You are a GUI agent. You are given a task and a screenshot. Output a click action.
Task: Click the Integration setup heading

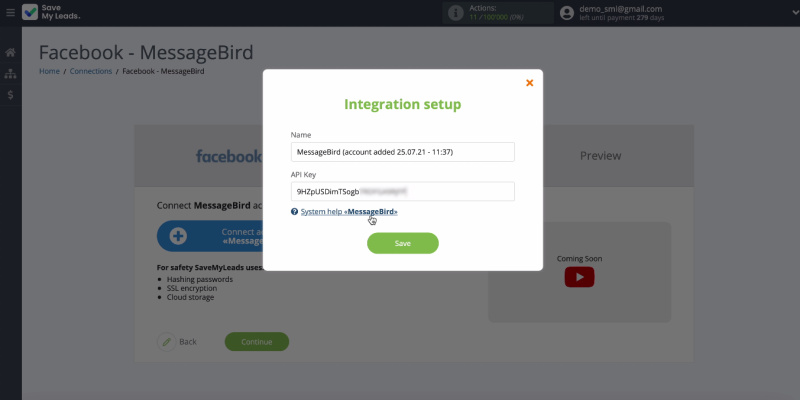click(x=403, y=104)
